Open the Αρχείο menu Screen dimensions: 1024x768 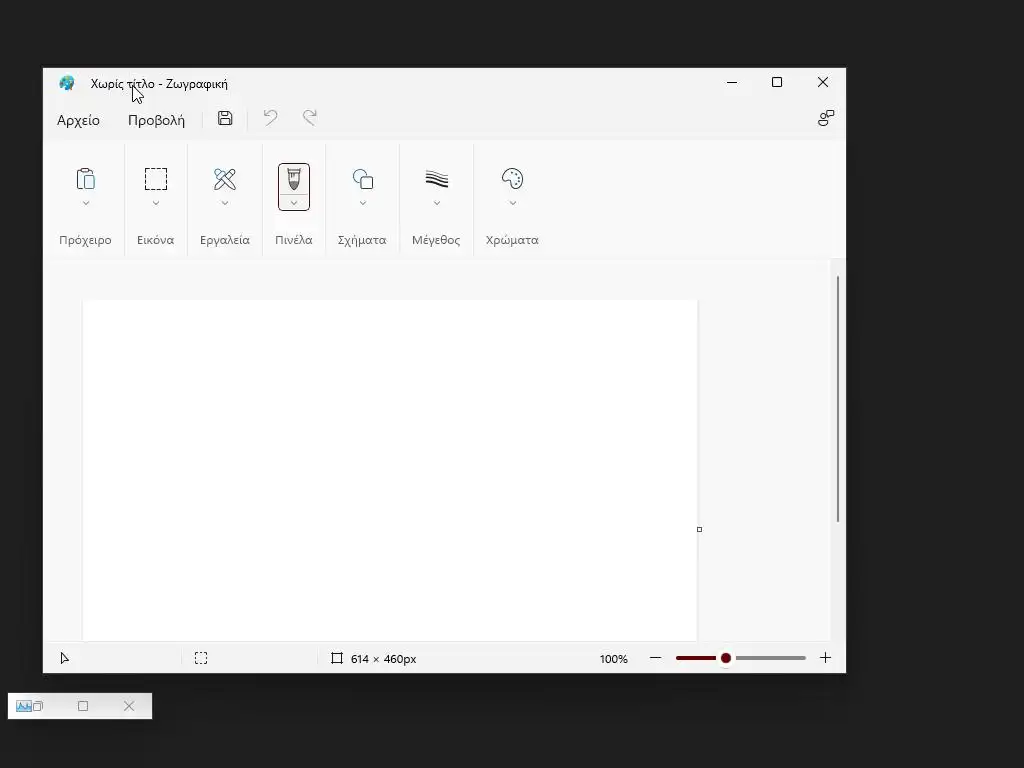78,120
